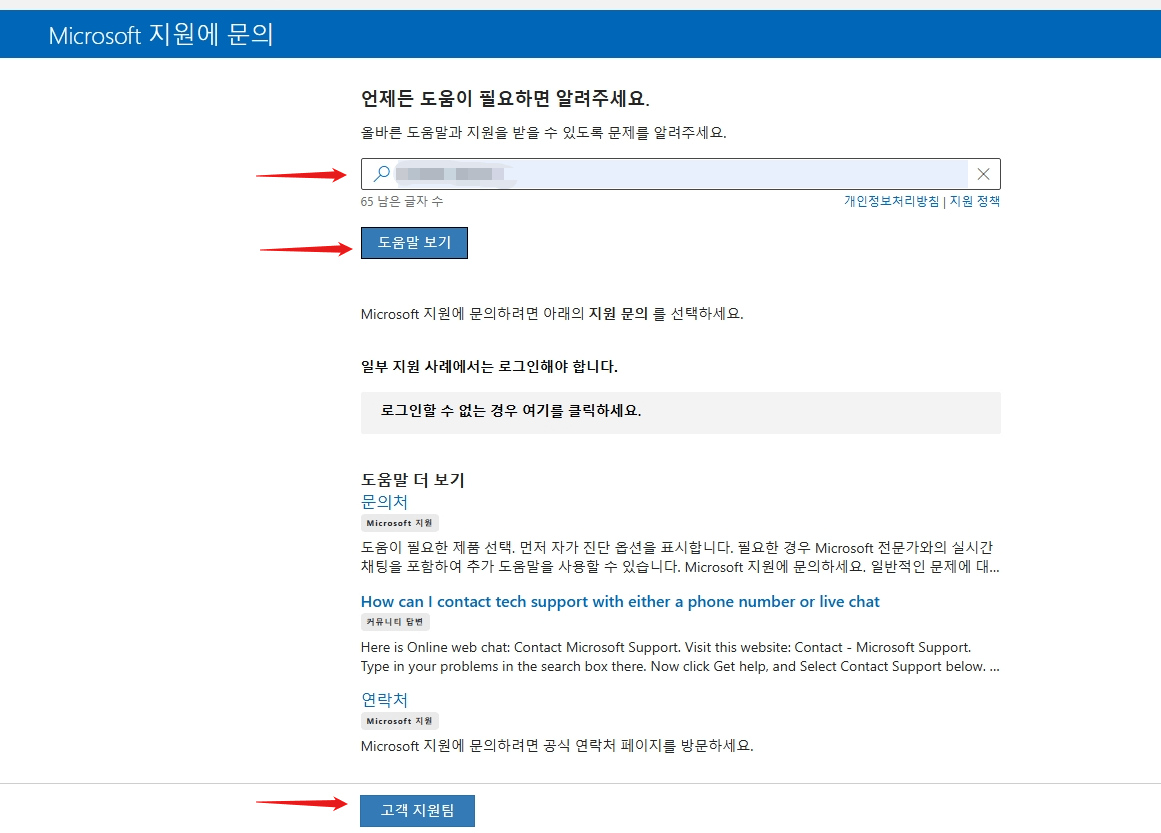Screen dimensions: 1161x833
Task: Click the 도움말 더 보기 heading
Action: pos(412,480)
